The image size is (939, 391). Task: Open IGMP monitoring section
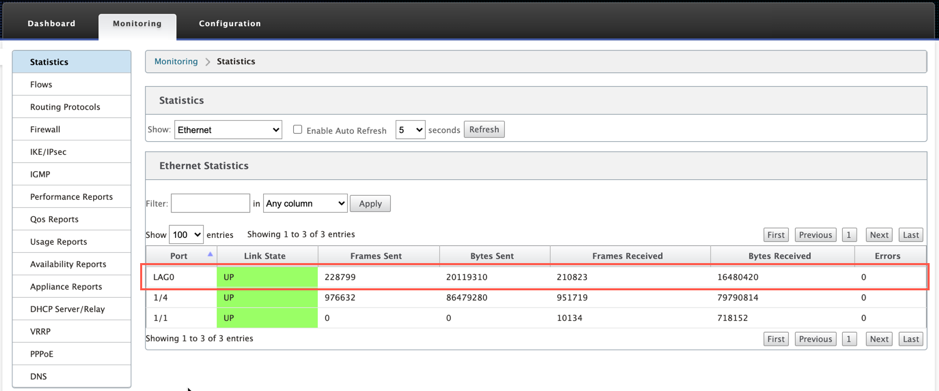tap(72, 174)
